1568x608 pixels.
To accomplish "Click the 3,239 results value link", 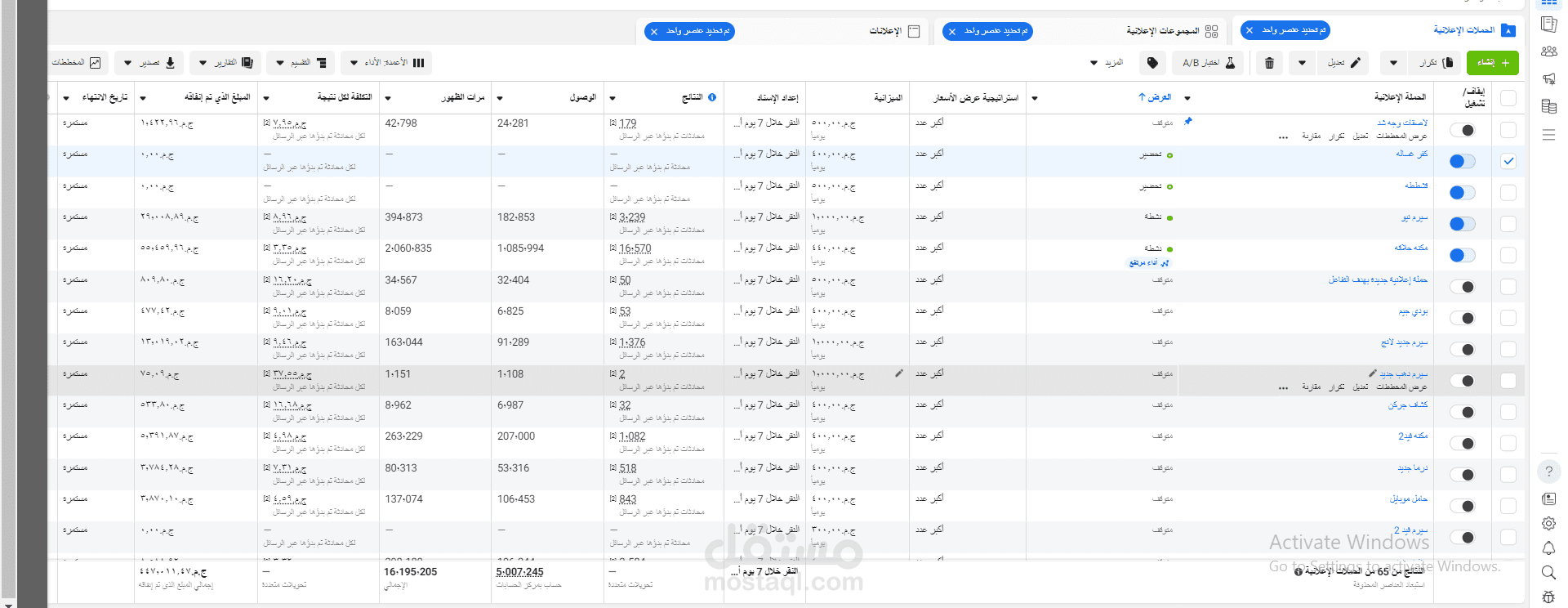I will click(632, 217).
